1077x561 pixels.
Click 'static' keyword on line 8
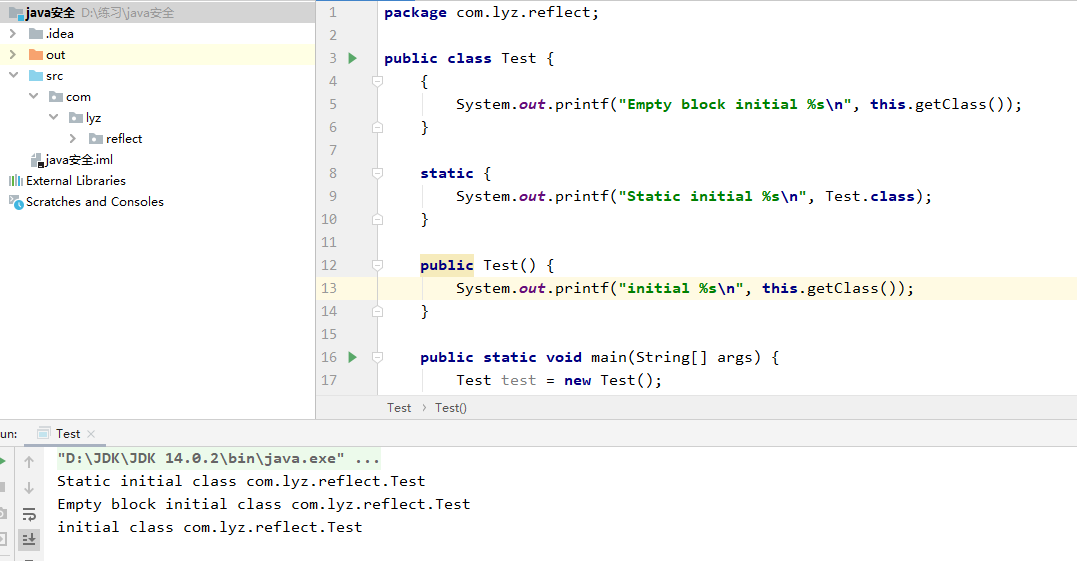[x=446, y=173]
